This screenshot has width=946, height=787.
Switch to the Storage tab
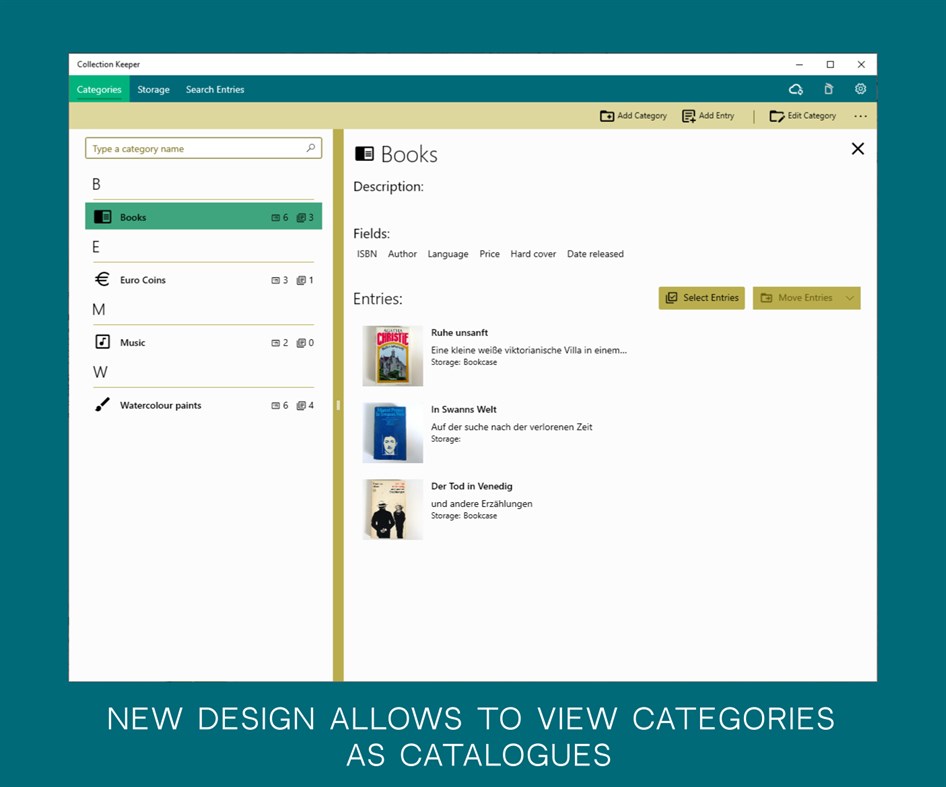(x=153, y=89)
